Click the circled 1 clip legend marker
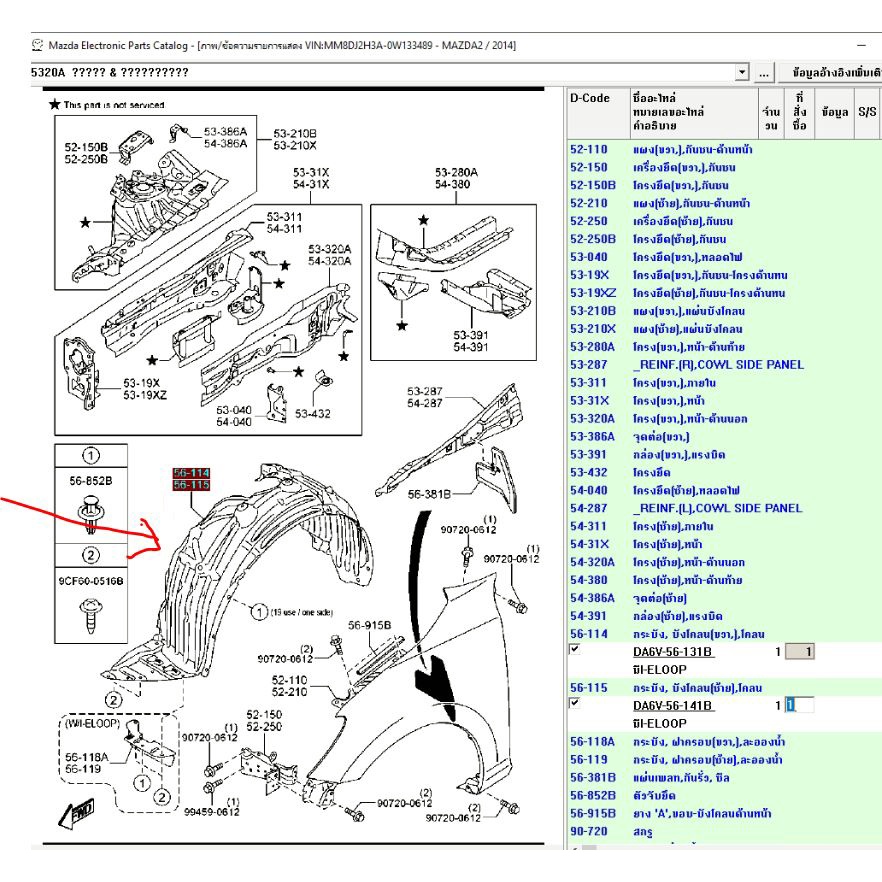 coord(89,455)
